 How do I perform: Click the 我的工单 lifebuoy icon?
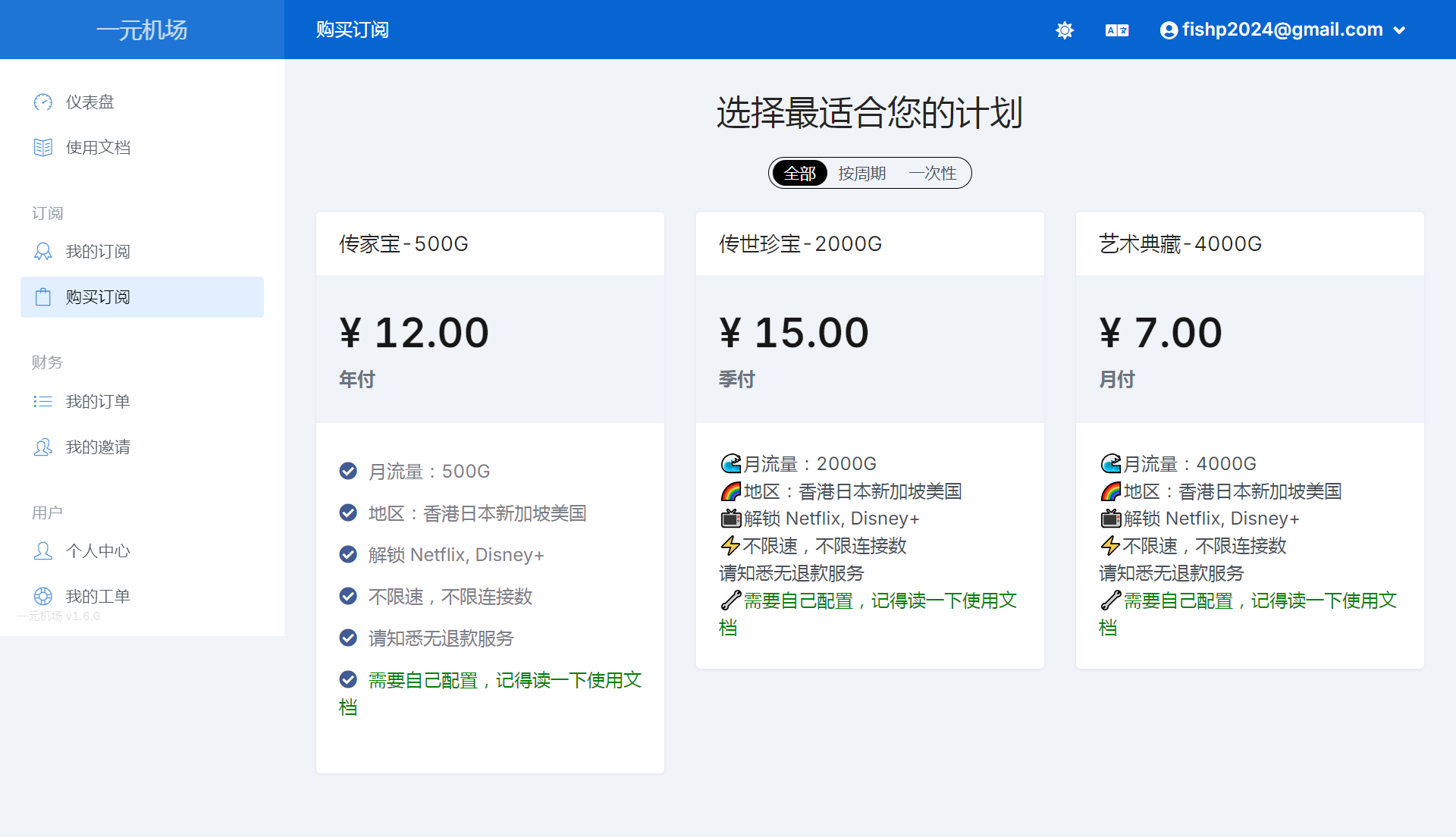[x=43, y=597]
